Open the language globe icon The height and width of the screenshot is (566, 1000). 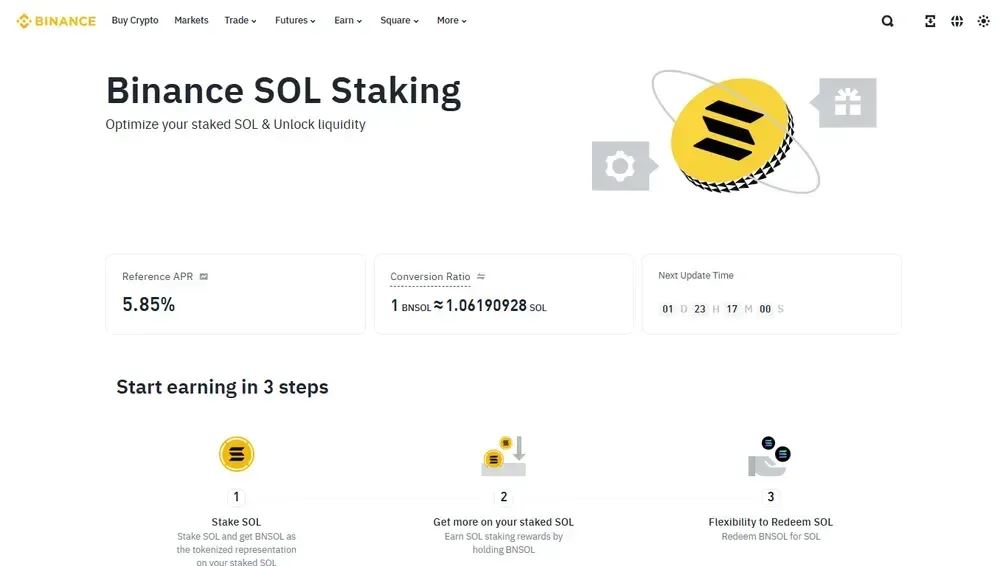[x=957, y=21]
